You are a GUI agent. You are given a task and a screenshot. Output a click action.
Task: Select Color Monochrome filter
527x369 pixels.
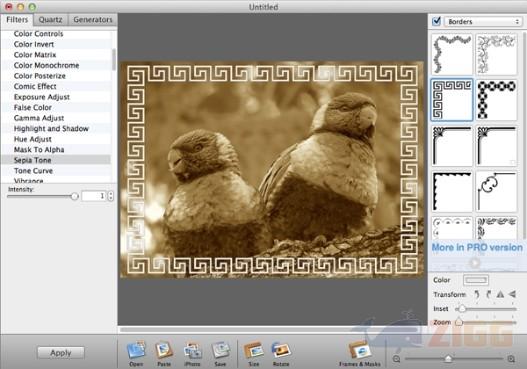[x=56, y=65]
